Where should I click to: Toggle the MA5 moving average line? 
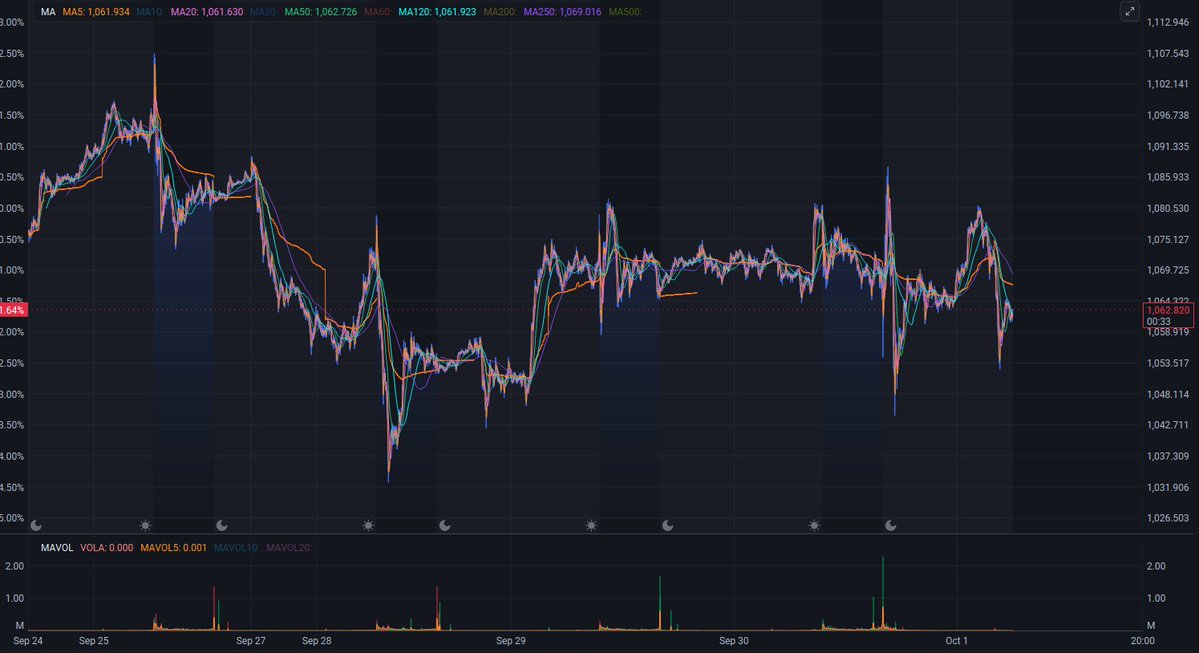click(x=96, y=12)
